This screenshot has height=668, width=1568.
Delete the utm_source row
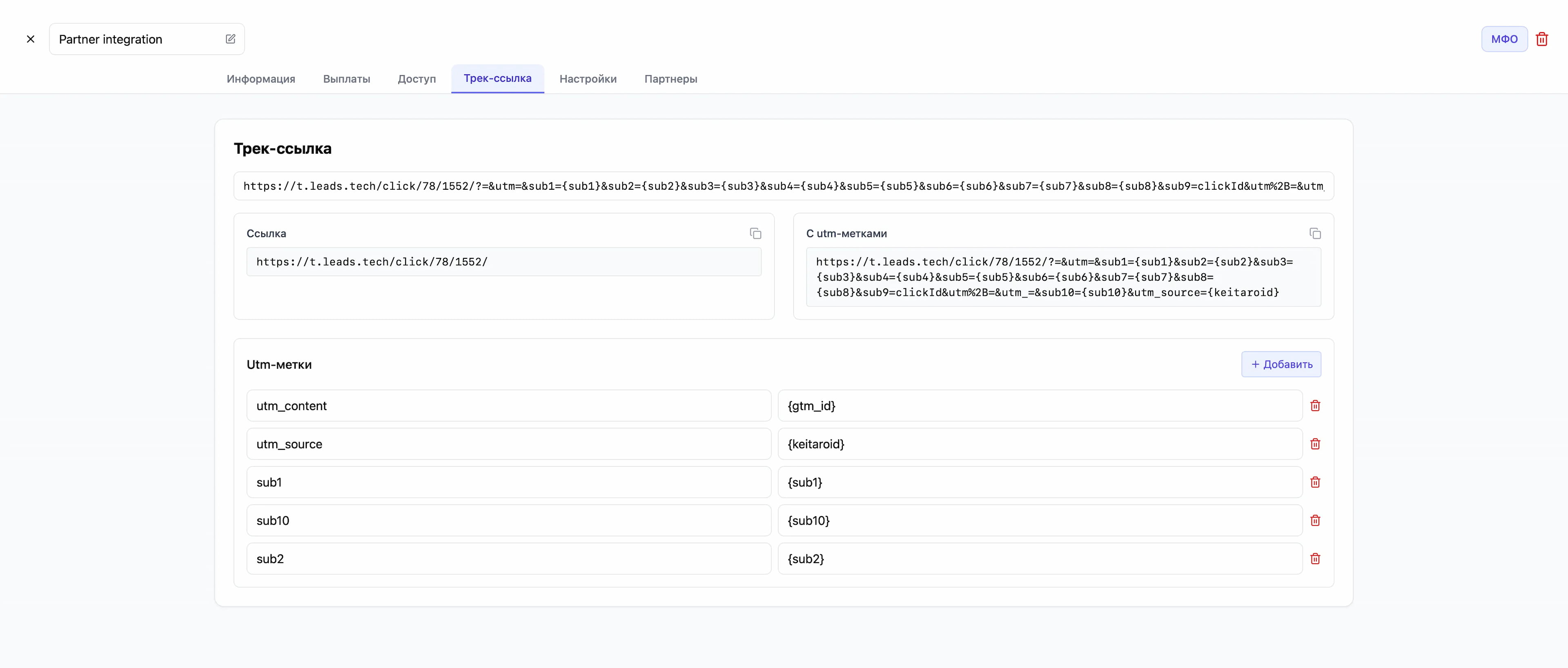click(1315, 444)
